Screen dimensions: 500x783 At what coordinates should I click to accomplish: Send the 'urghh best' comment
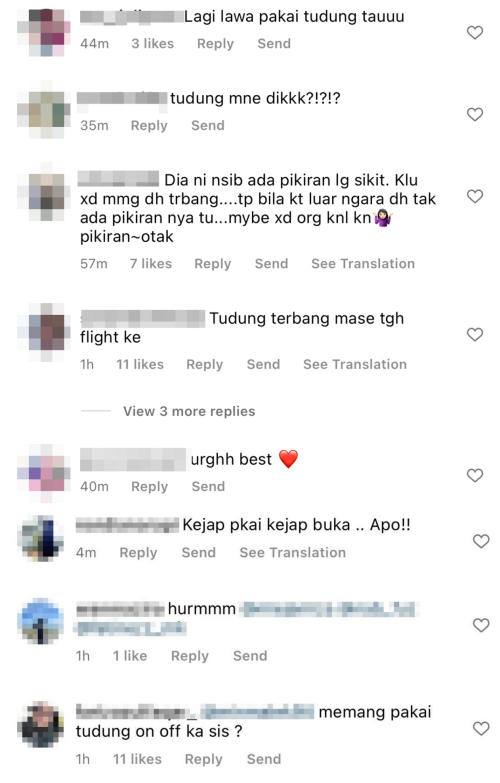point(208,486)
